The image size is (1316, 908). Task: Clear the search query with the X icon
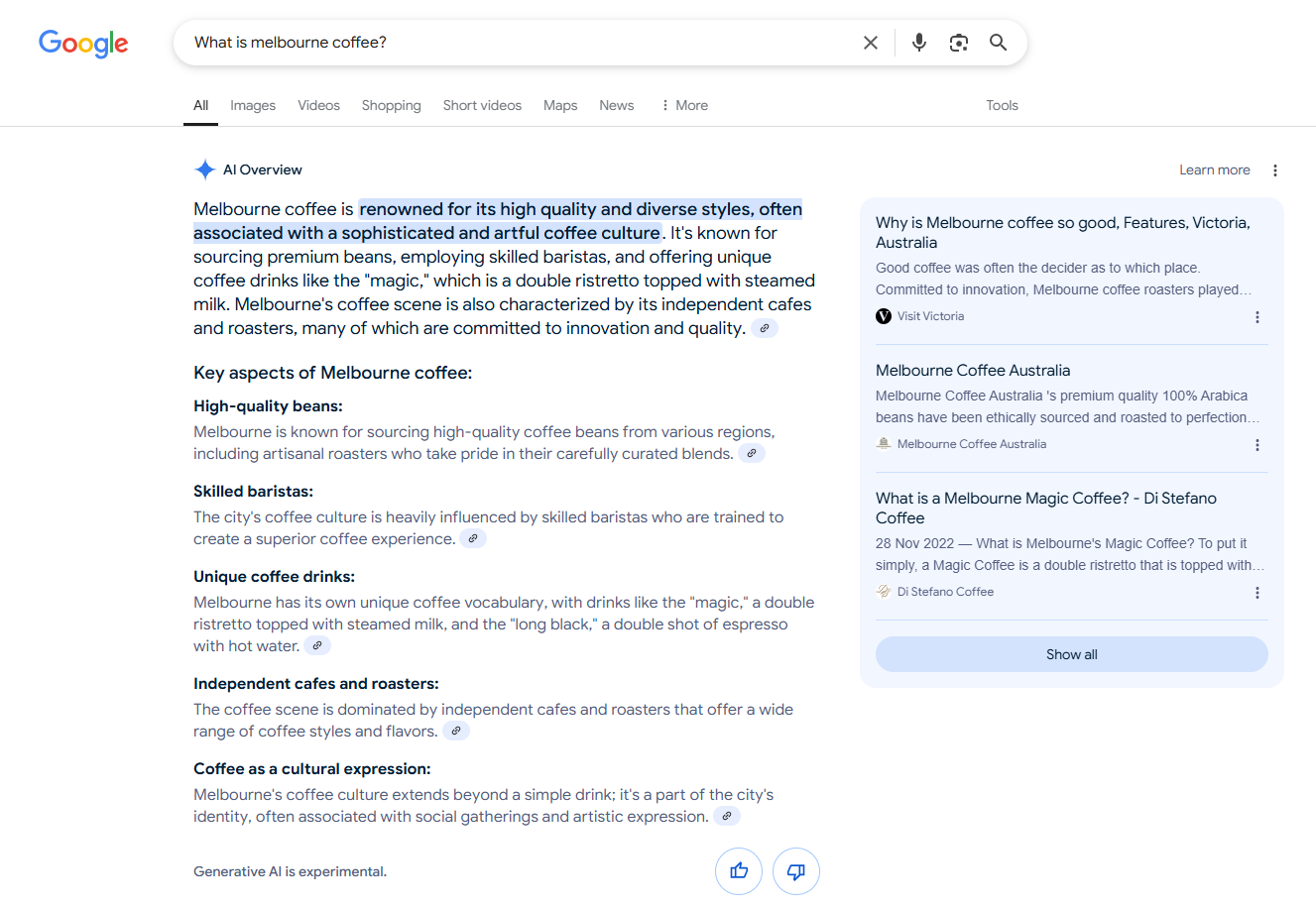(x=871, y=43)
